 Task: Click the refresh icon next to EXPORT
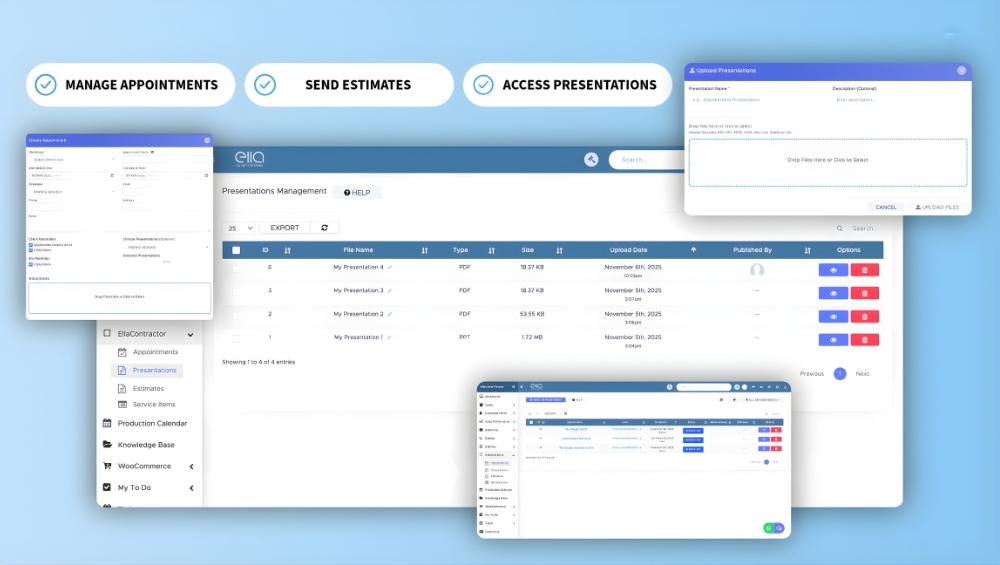click(324, 228)
